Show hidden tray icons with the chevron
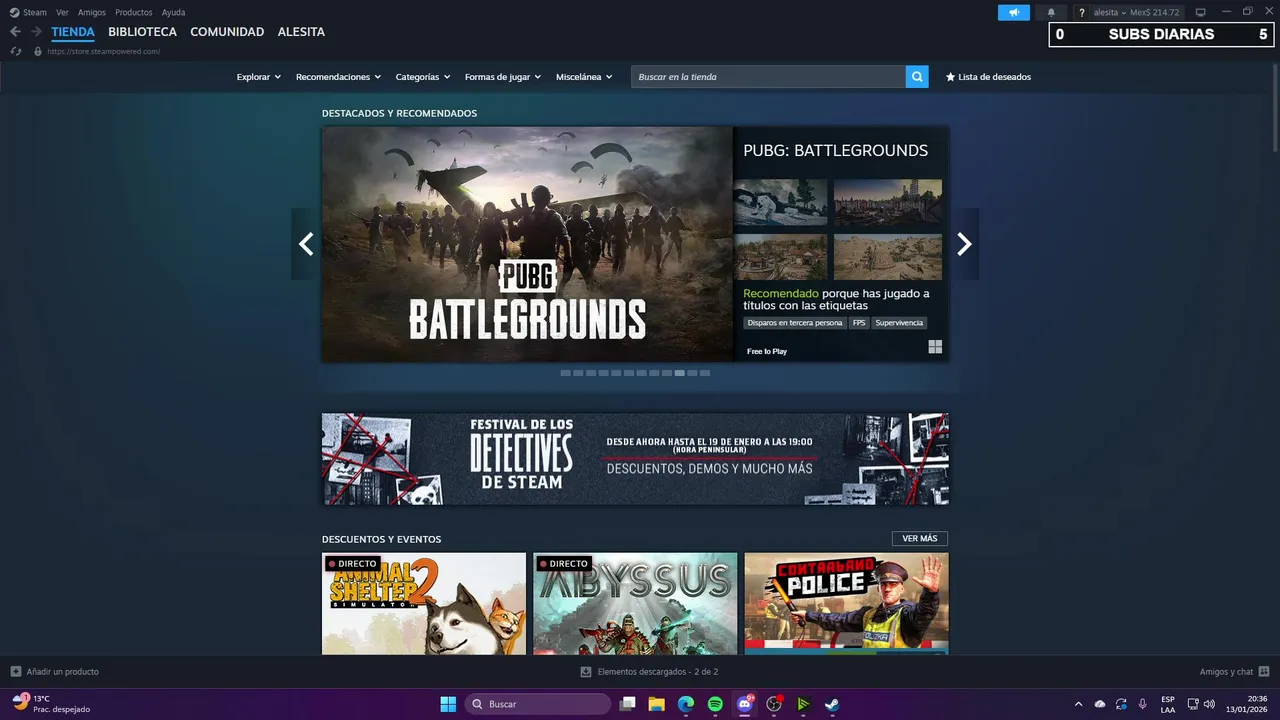This screenshot has width=1280, height=720. (x=1078, y=704)
